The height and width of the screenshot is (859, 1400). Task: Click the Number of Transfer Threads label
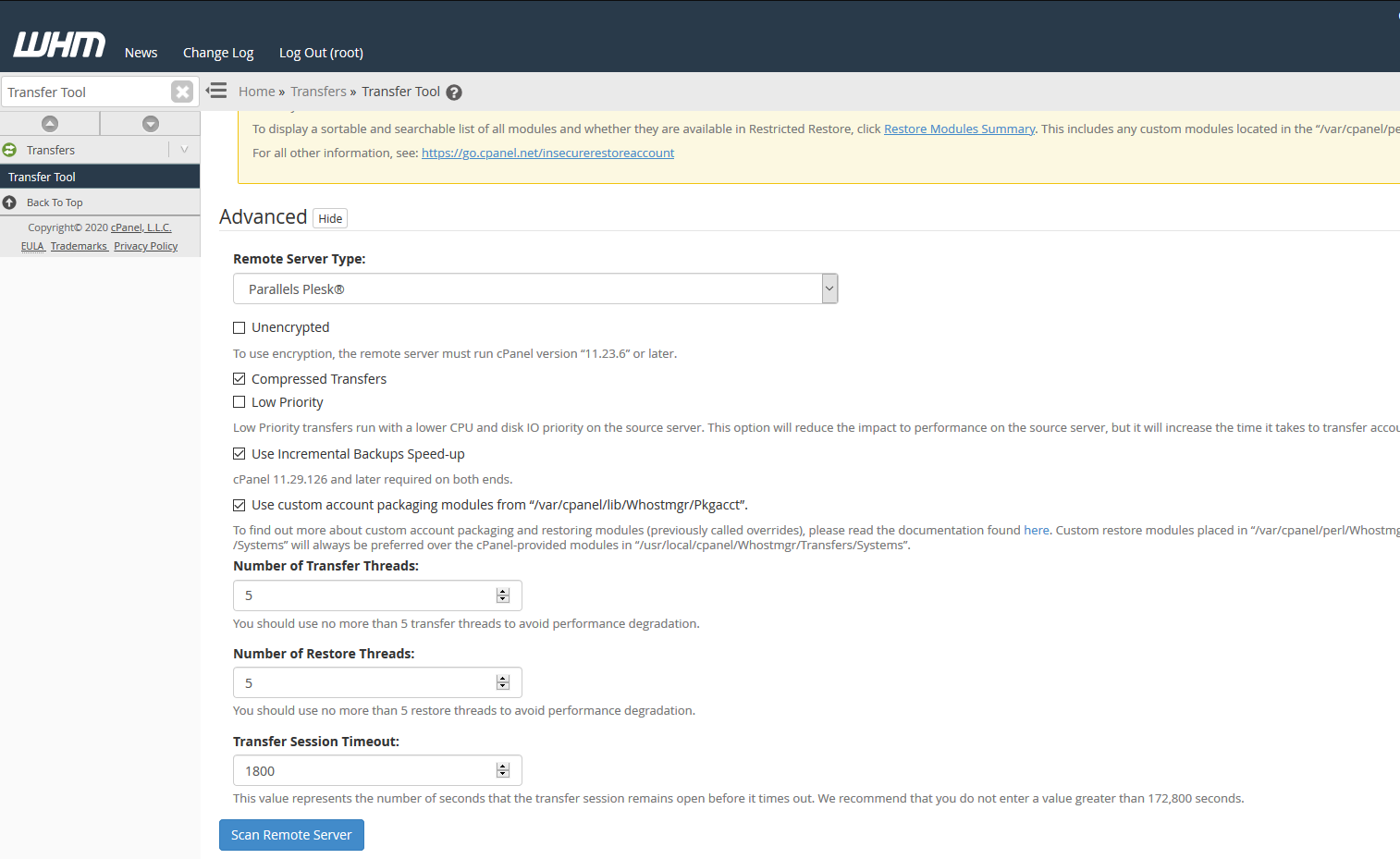click(325, 566)
